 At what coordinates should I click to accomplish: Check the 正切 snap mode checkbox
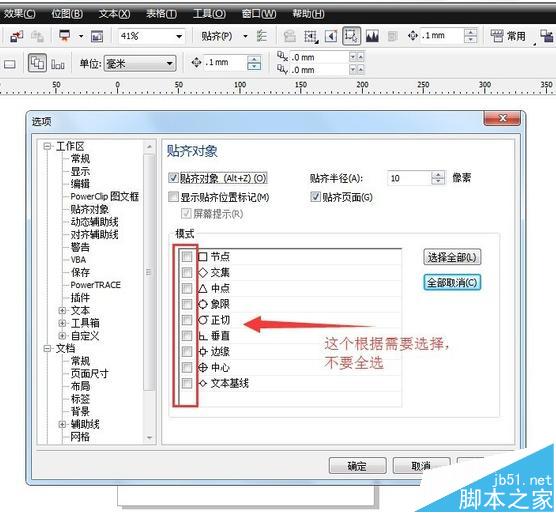(187, 320)
